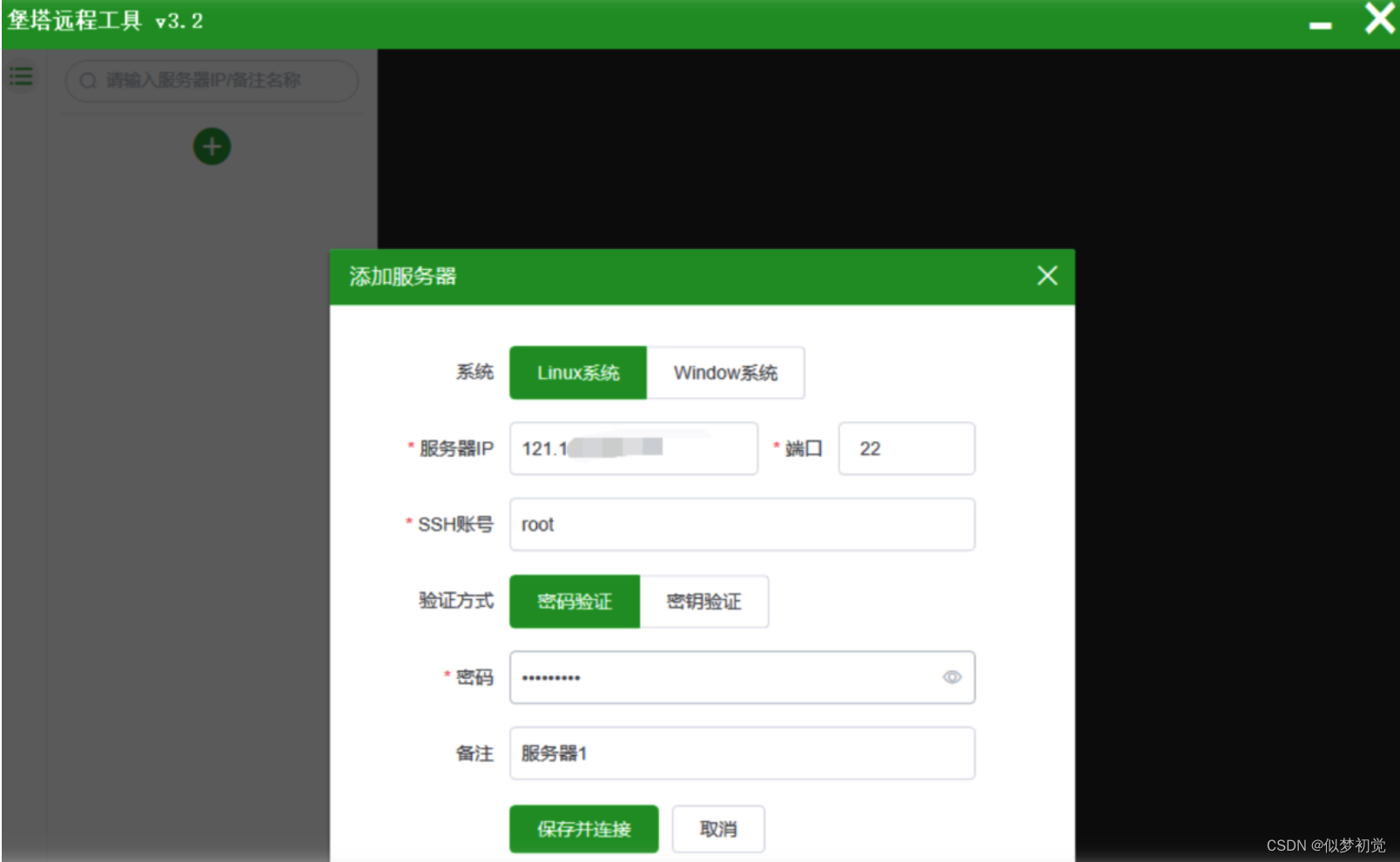The image size is (1400, 862).
Task: Close the 堡塔远程工具 window
Action: (1380, 17)
